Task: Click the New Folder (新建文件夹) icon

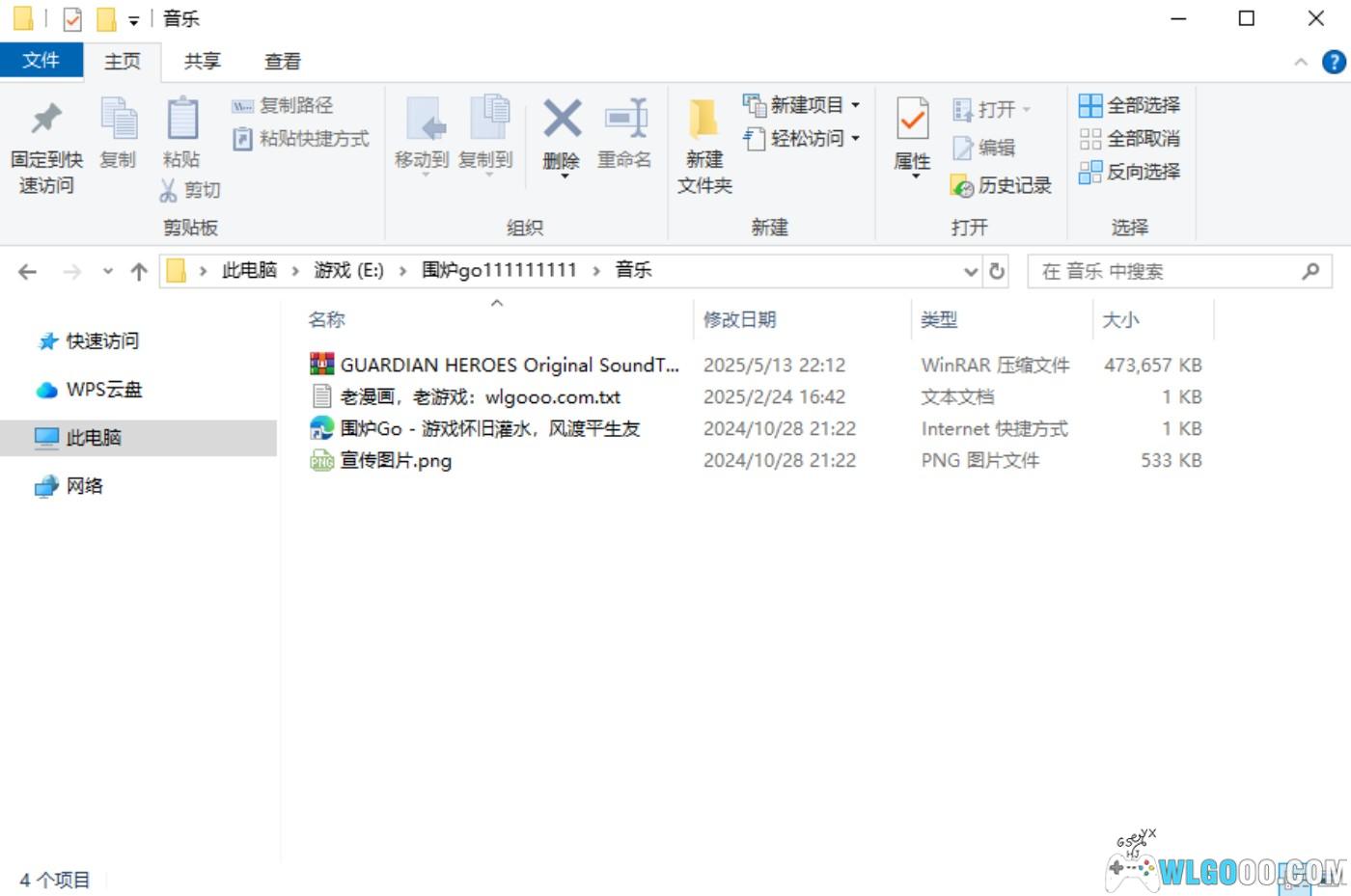Action: point(703,120)
